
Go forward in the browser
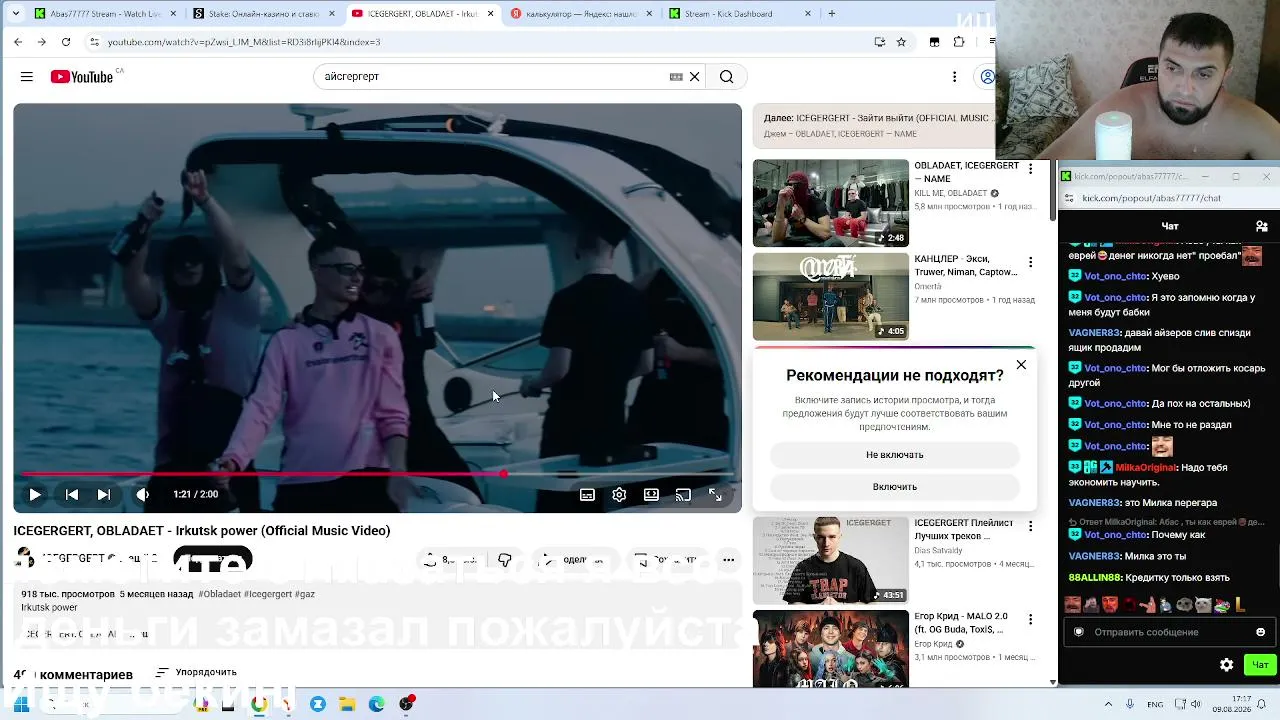click(41, 42)
